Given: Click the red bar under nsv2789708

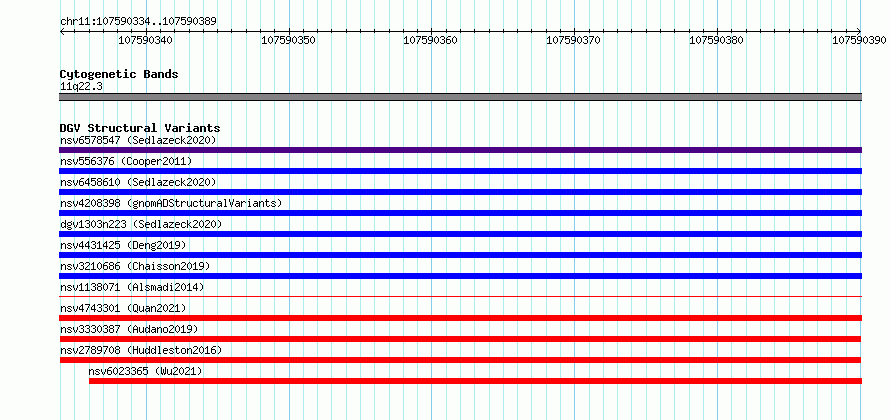Looking at the screenshot, I should click(460, 360).
